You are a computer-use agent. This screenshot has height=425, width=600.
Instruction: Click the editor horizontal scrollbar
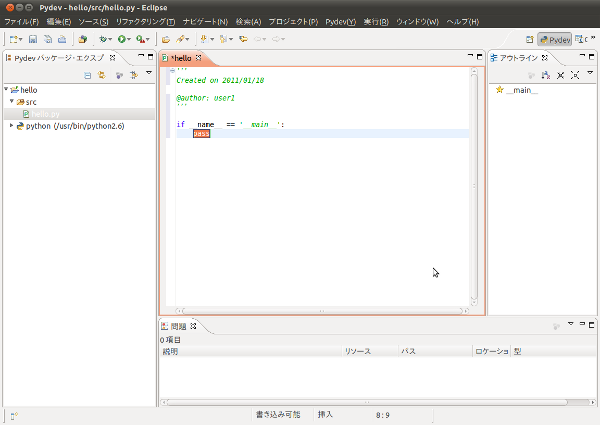pyautogui.click(x=322, y=311)
